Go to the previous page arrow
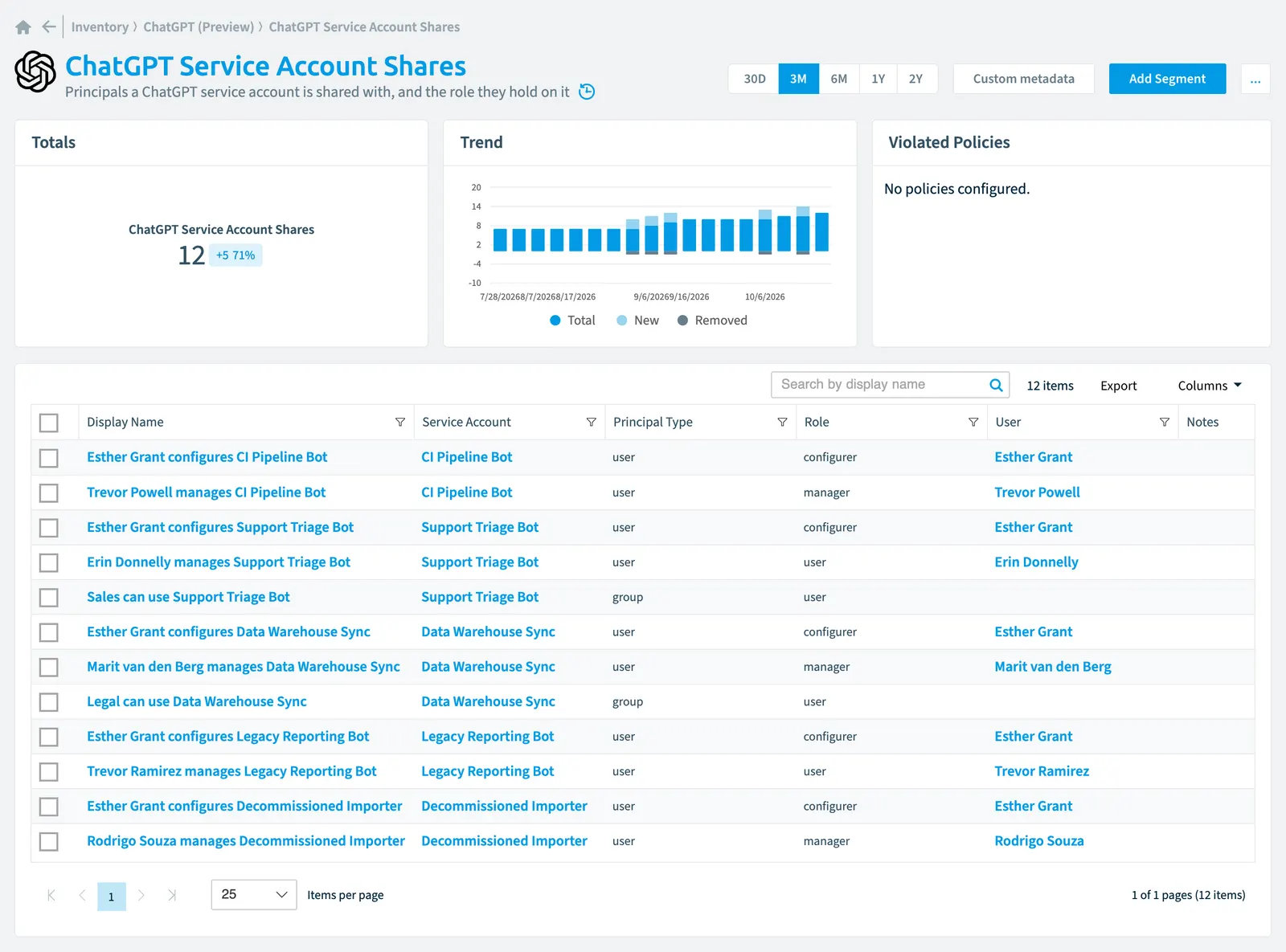The image size is (1286, 952). click(82, 895)
